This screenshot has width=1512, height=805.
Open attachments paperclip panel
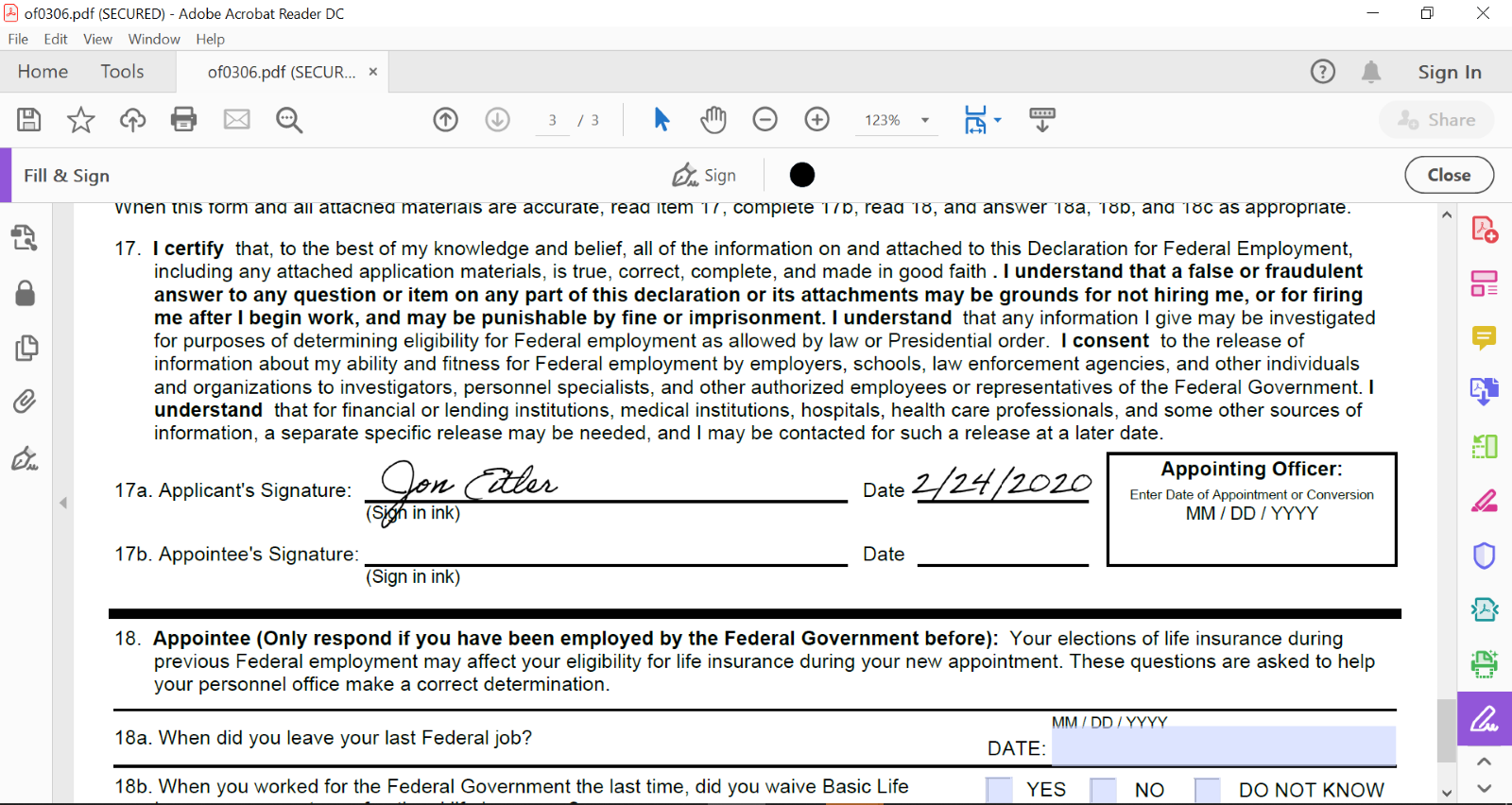tap(25, 402)
